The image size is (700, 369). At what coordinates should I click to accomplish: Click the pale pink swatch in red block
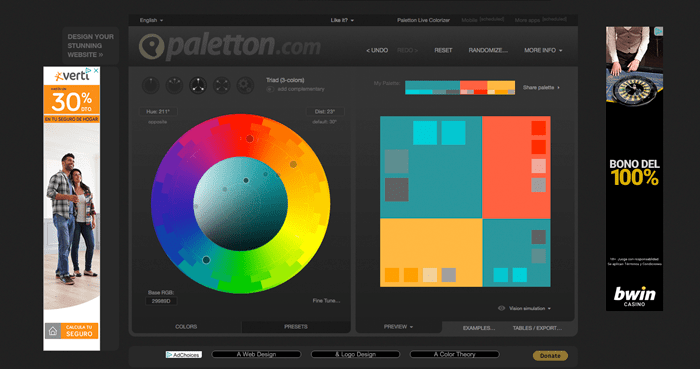point(538,166)
